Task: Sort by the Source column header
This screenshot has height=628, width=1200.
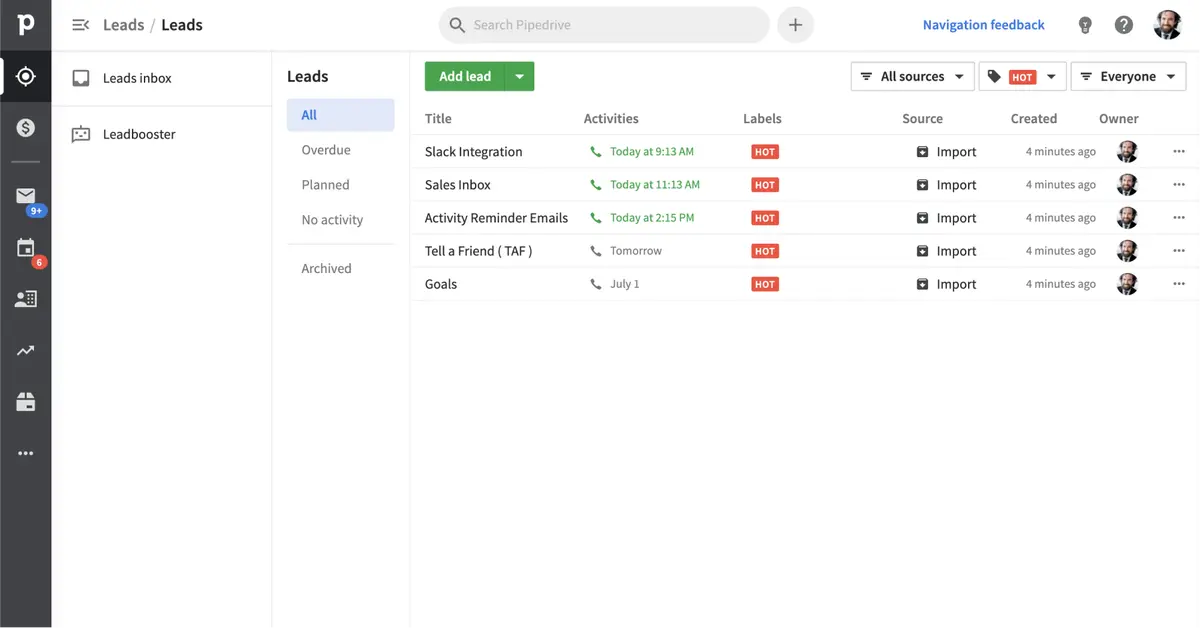Action: (x=922, y=118)
